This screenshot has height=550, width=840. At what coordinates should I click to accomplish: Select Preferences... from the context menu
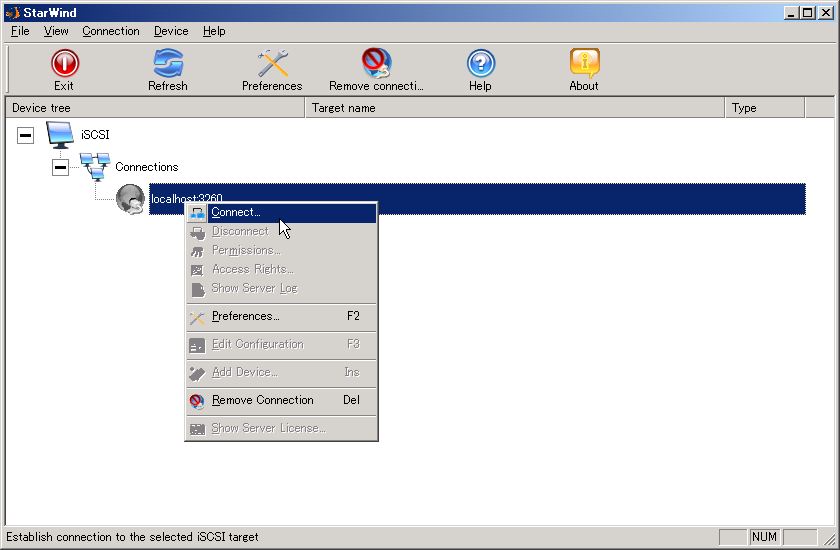pos(245,316)
